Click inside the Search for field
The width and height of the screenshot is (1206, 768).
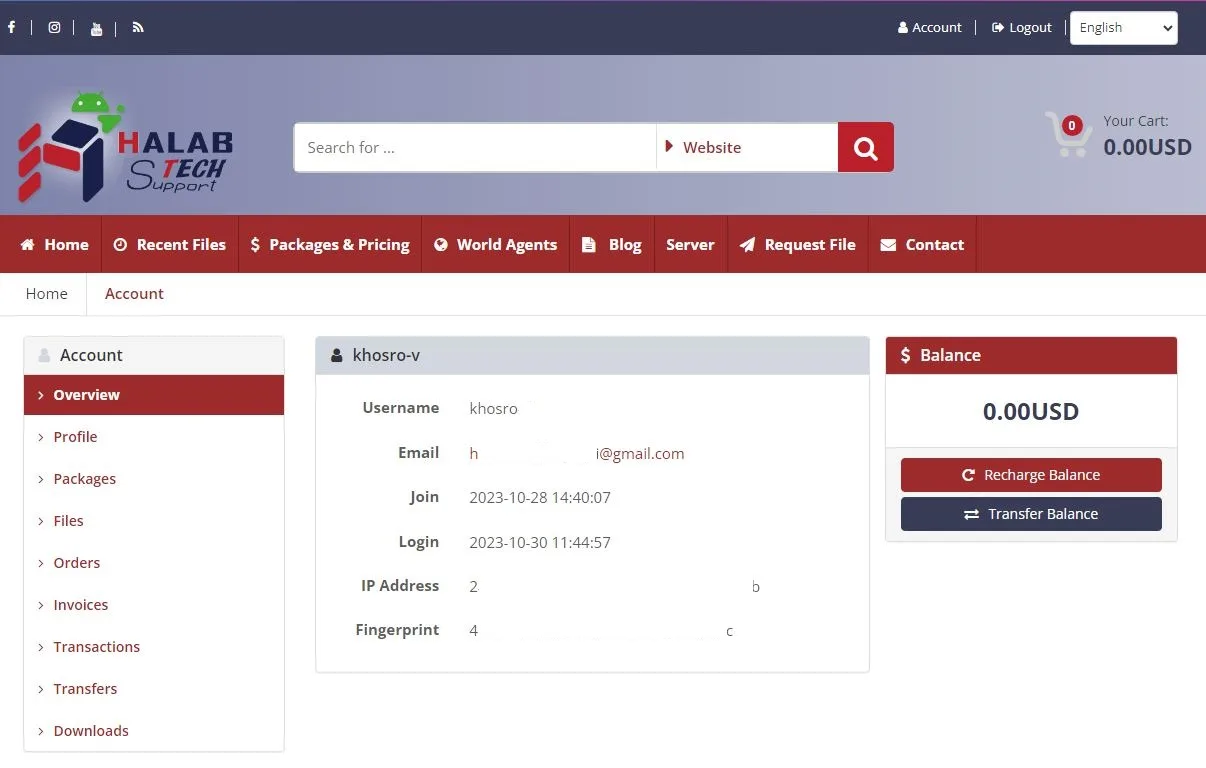pos(474,148)
